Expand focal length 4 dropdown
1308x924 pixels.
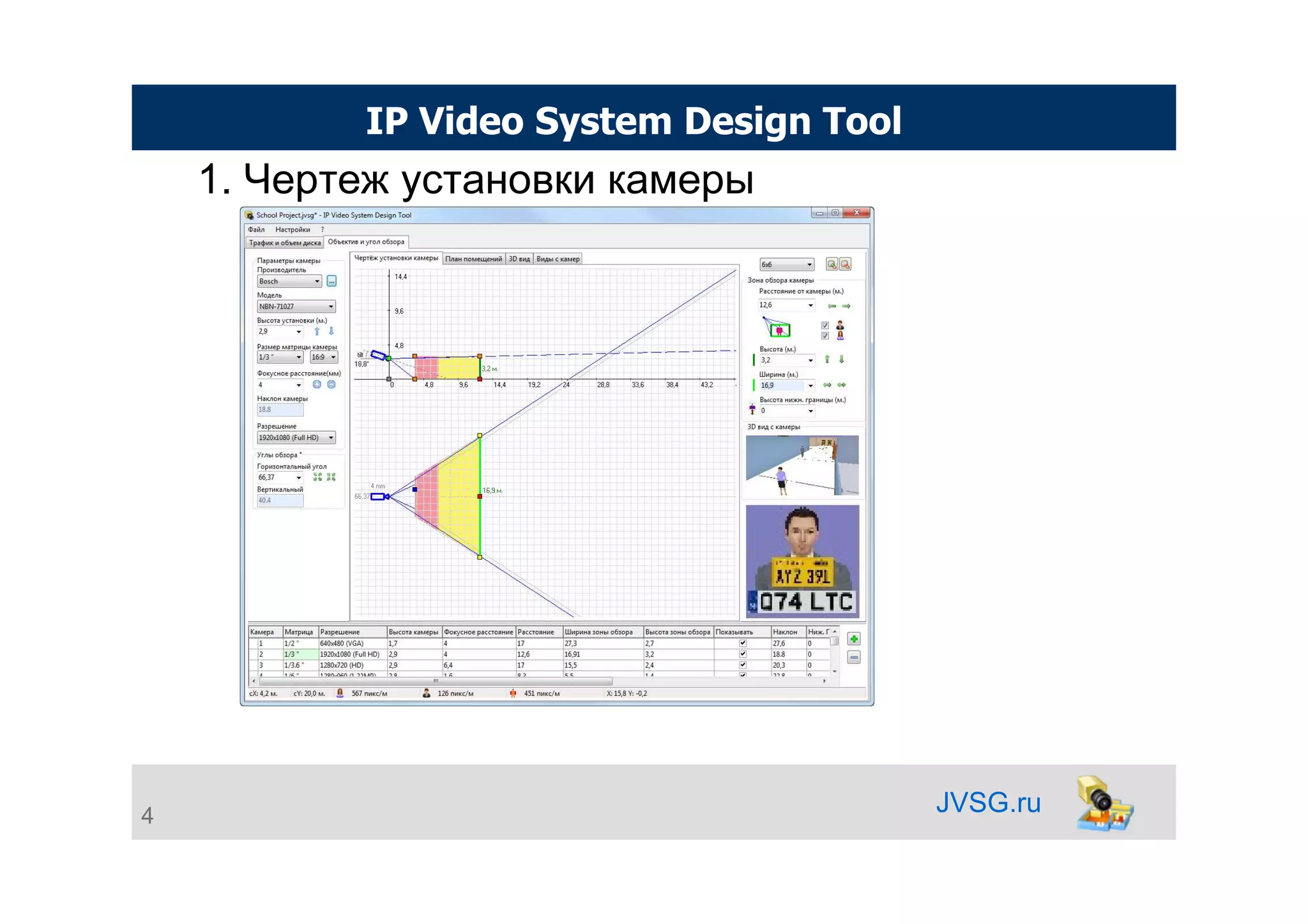298,385
